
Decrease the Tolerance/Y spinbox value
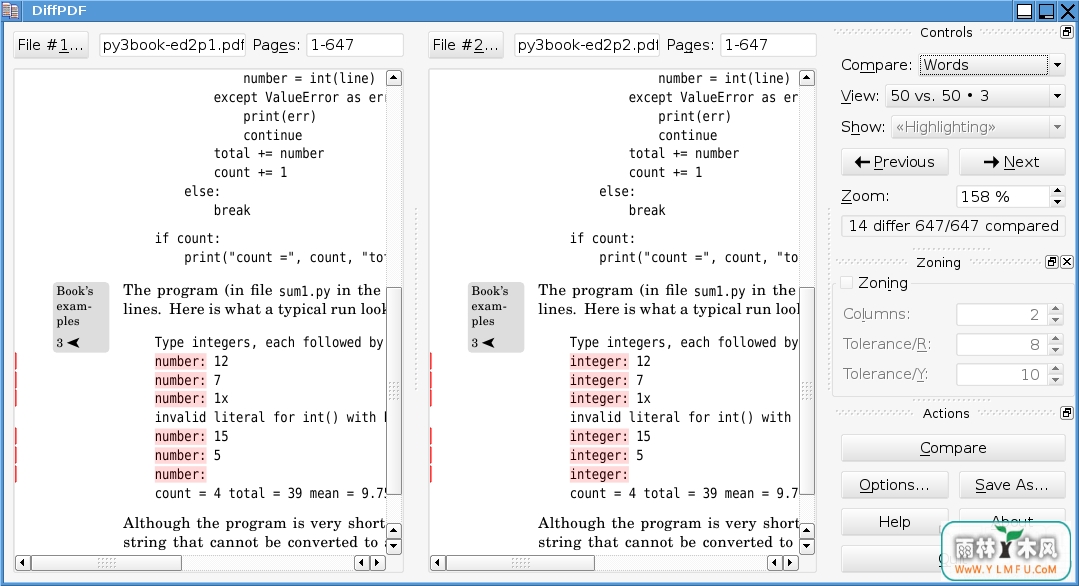tap(1056, 380)
